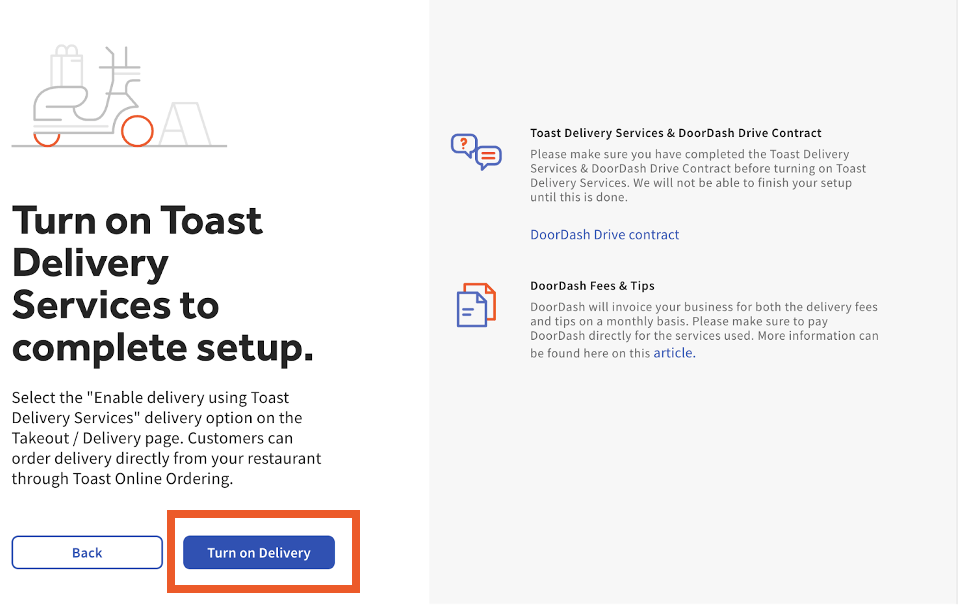
Task: Click the takeout bags atop the scooter graphic
Action: (66, 66)
